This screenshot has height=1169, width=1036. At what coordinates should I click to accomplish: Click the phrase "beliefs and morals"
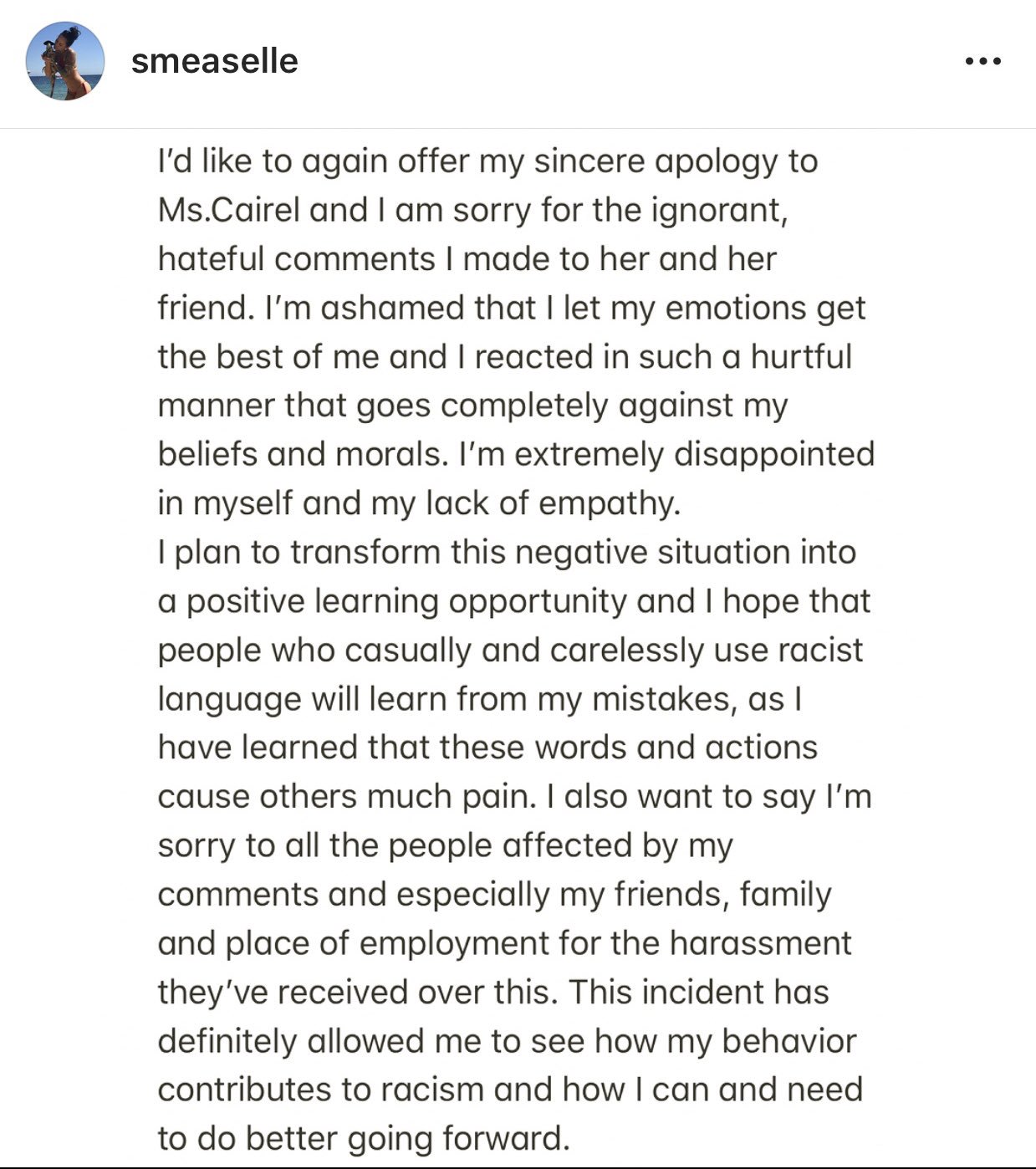pyautogui.click(x=299, y=454)
